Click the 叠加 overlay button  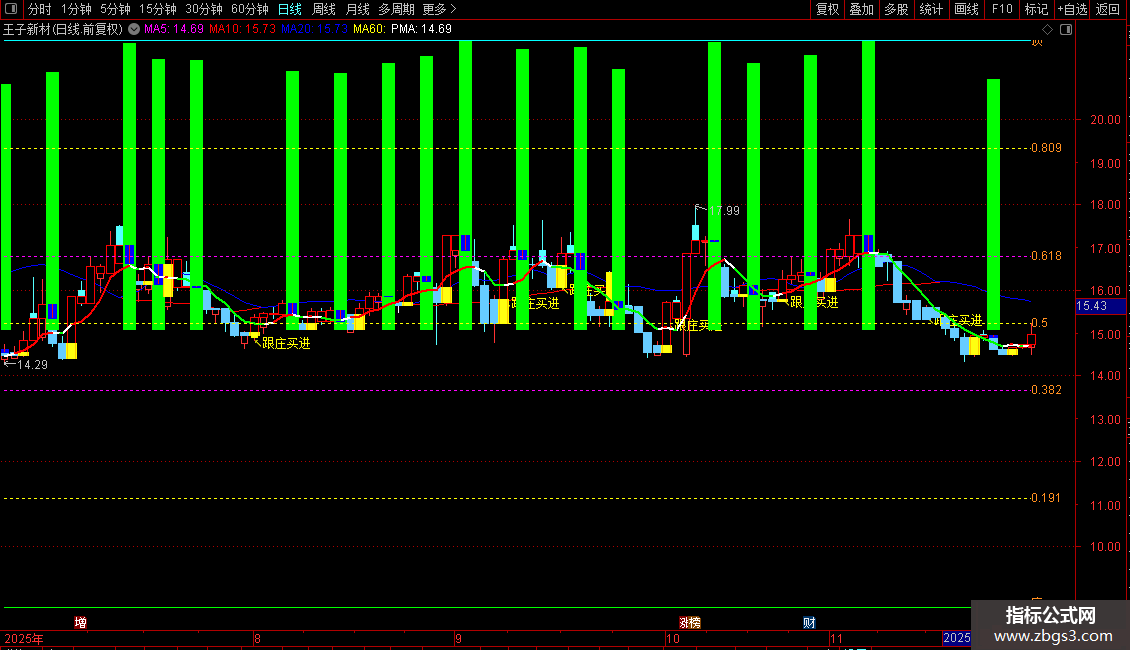tap(862, 9)
